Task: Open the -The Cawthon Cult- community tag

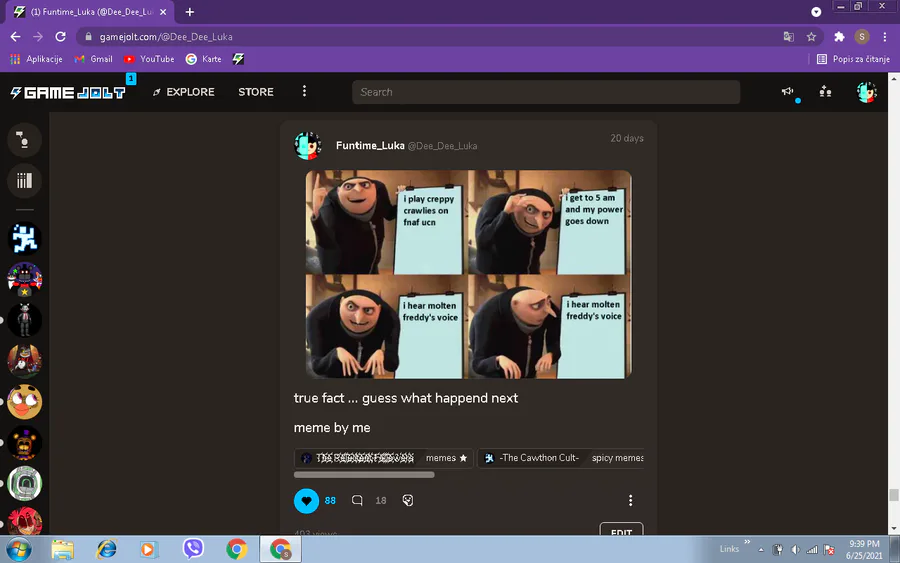Action: [561, 458]
